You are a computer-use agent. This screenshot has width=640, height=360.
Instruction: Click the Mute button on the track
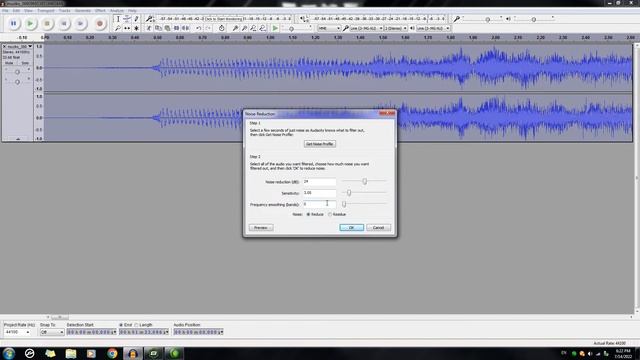[9, 63]
